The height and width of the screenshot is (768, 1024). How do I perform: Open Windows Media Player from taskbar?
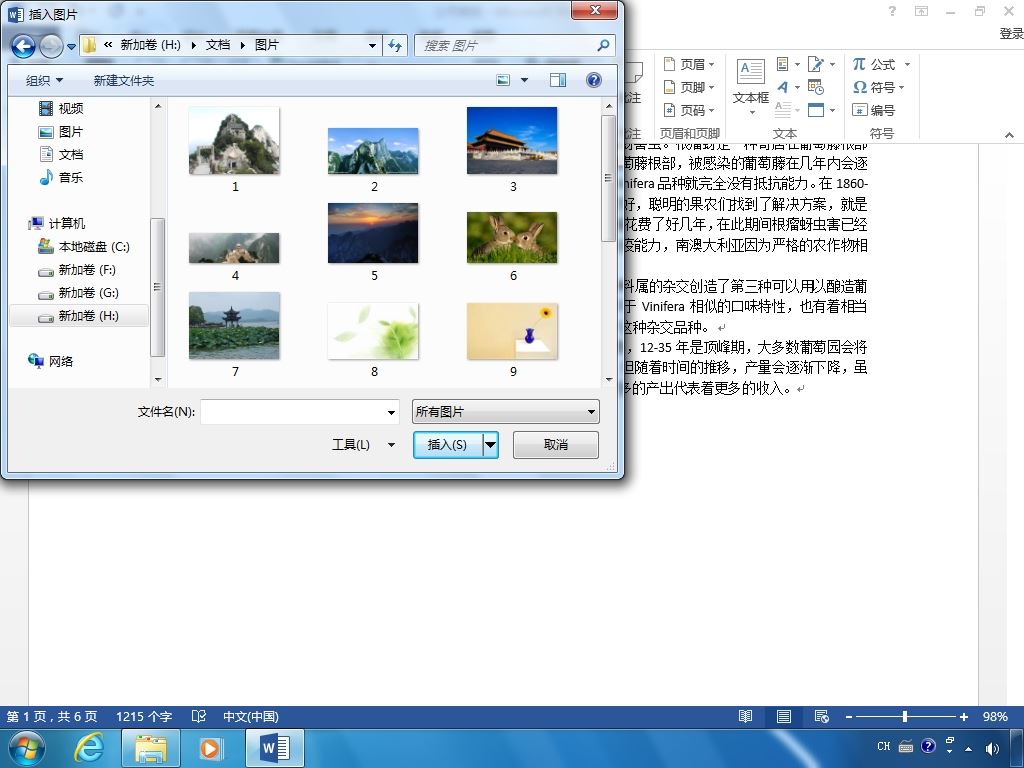(211, 748)
